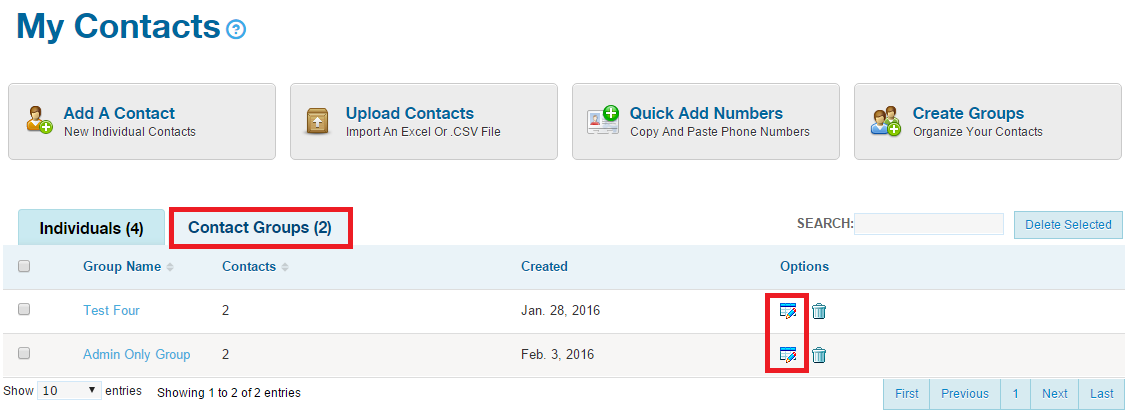Check the Admin Only Group row checkbox

pyautogui.click(x=24, y=353)
